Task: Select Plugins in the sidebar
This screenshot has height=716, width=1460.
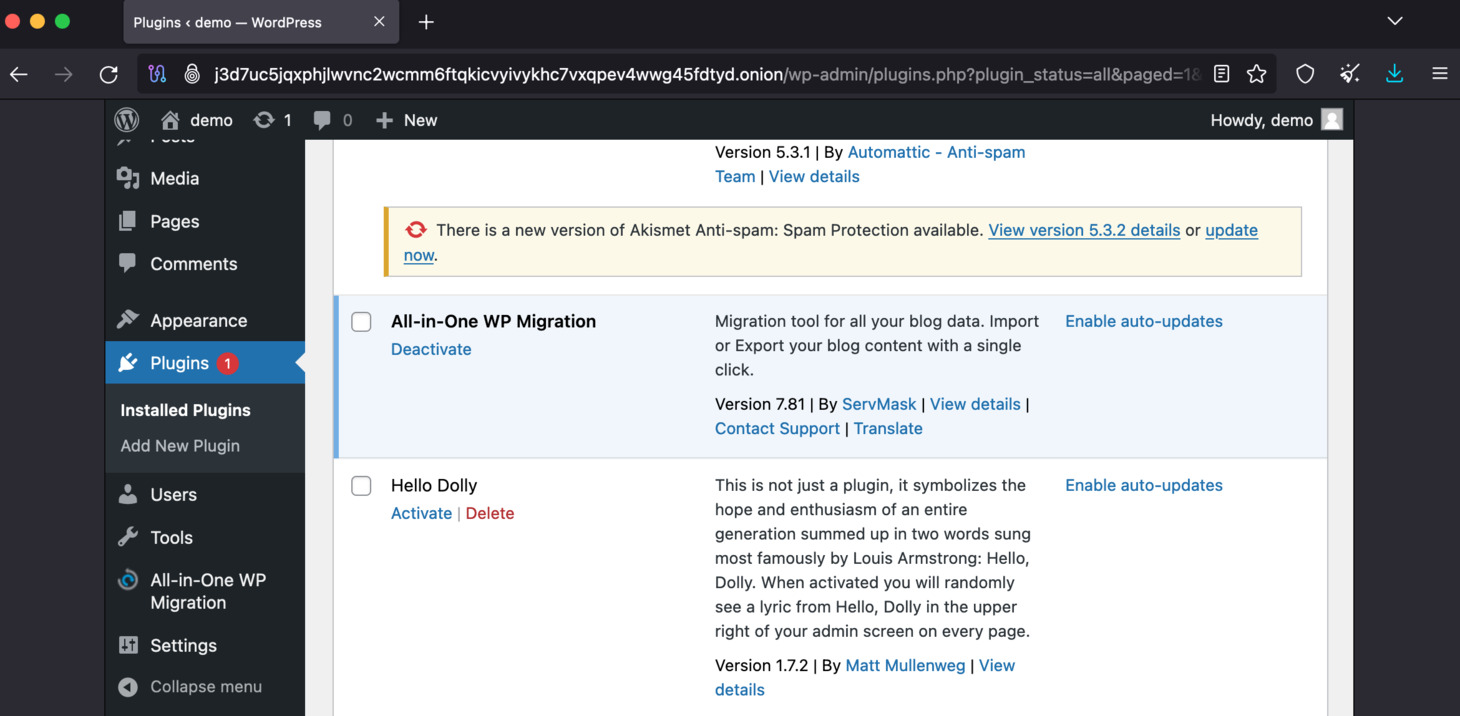Action: click(205, 363)
